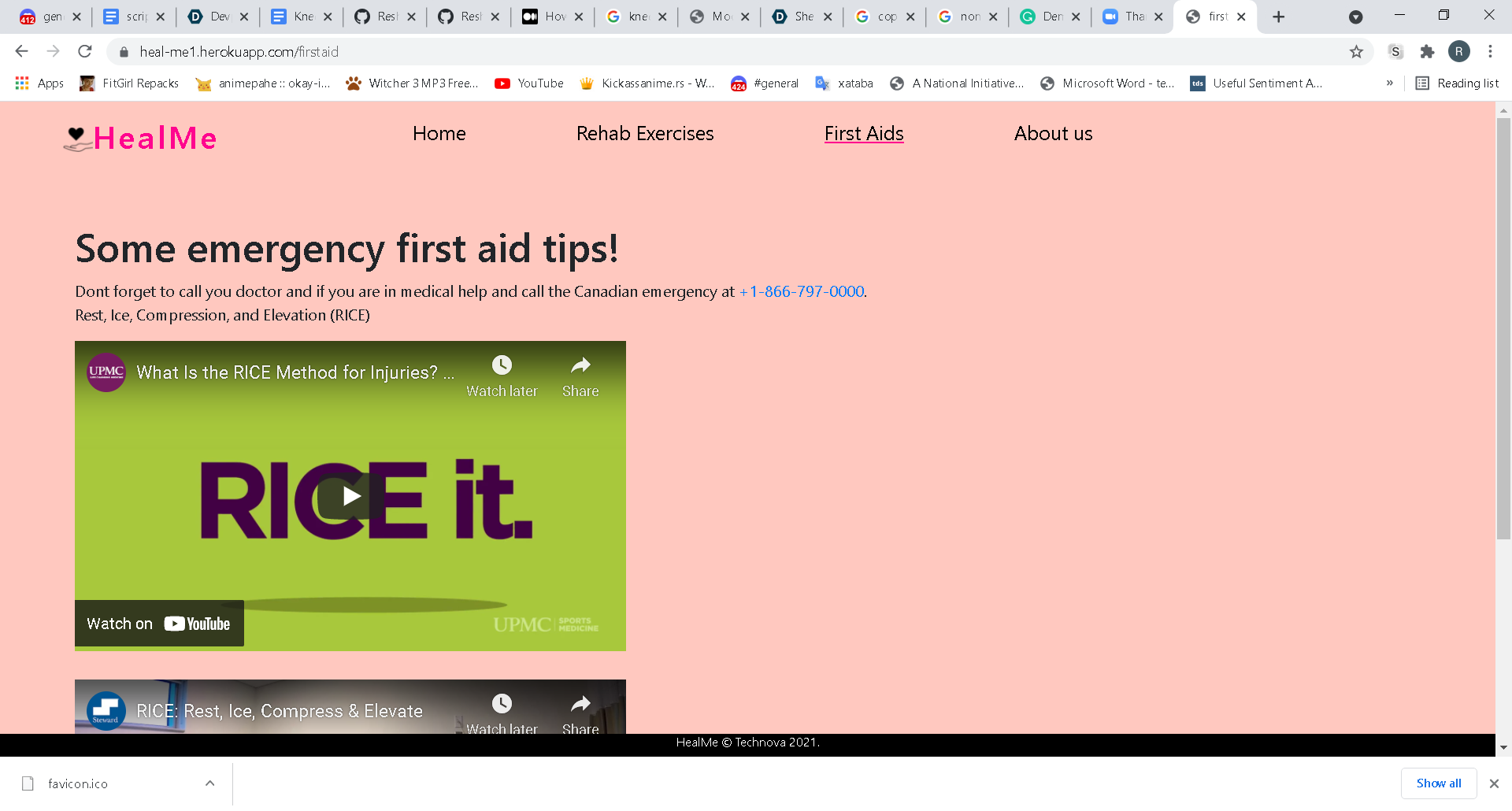Click Show all downloads

pyautogui.click(x=1439, y=783)
